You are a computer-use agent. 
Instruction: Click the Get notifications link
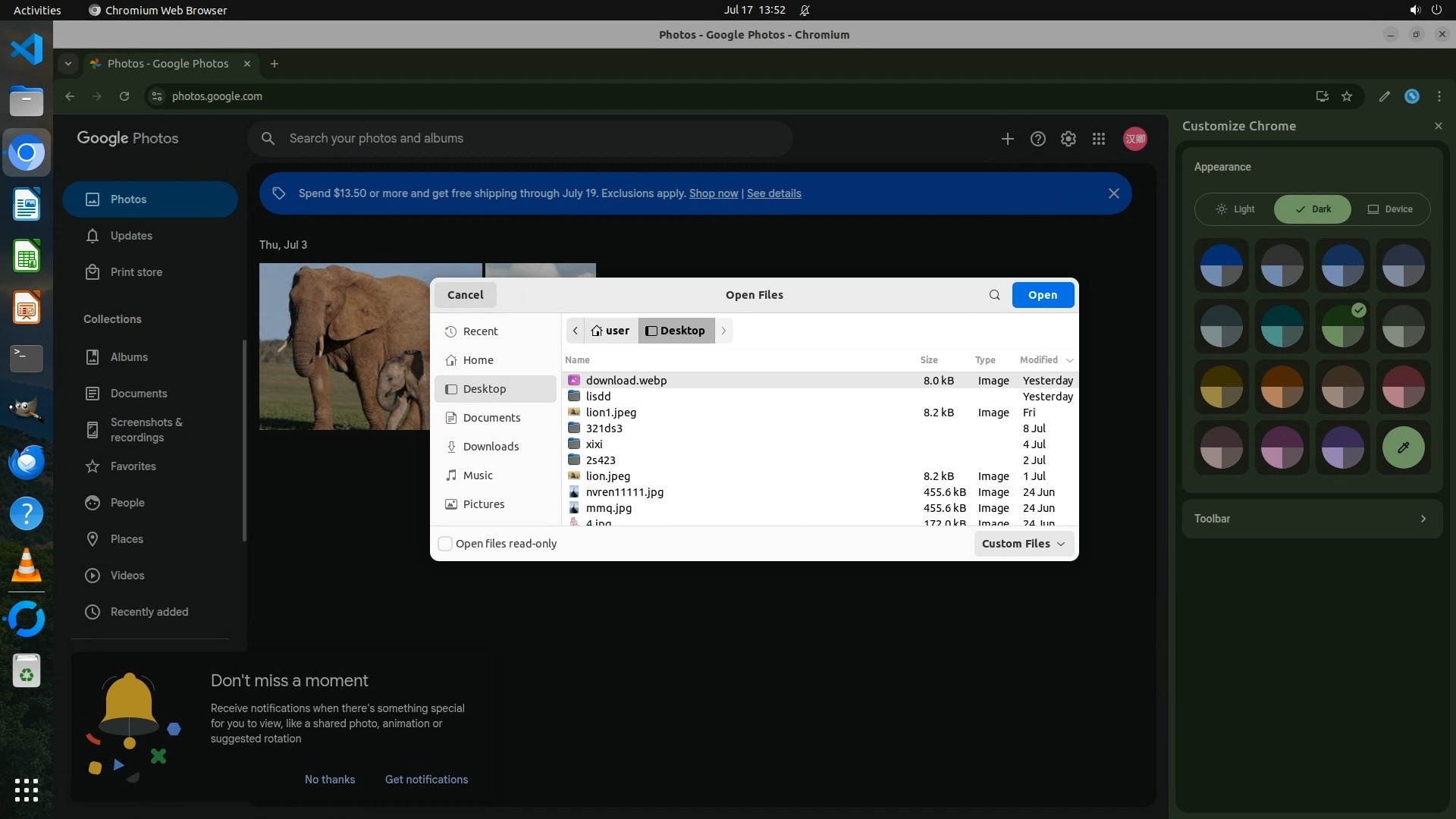[426, 780]
